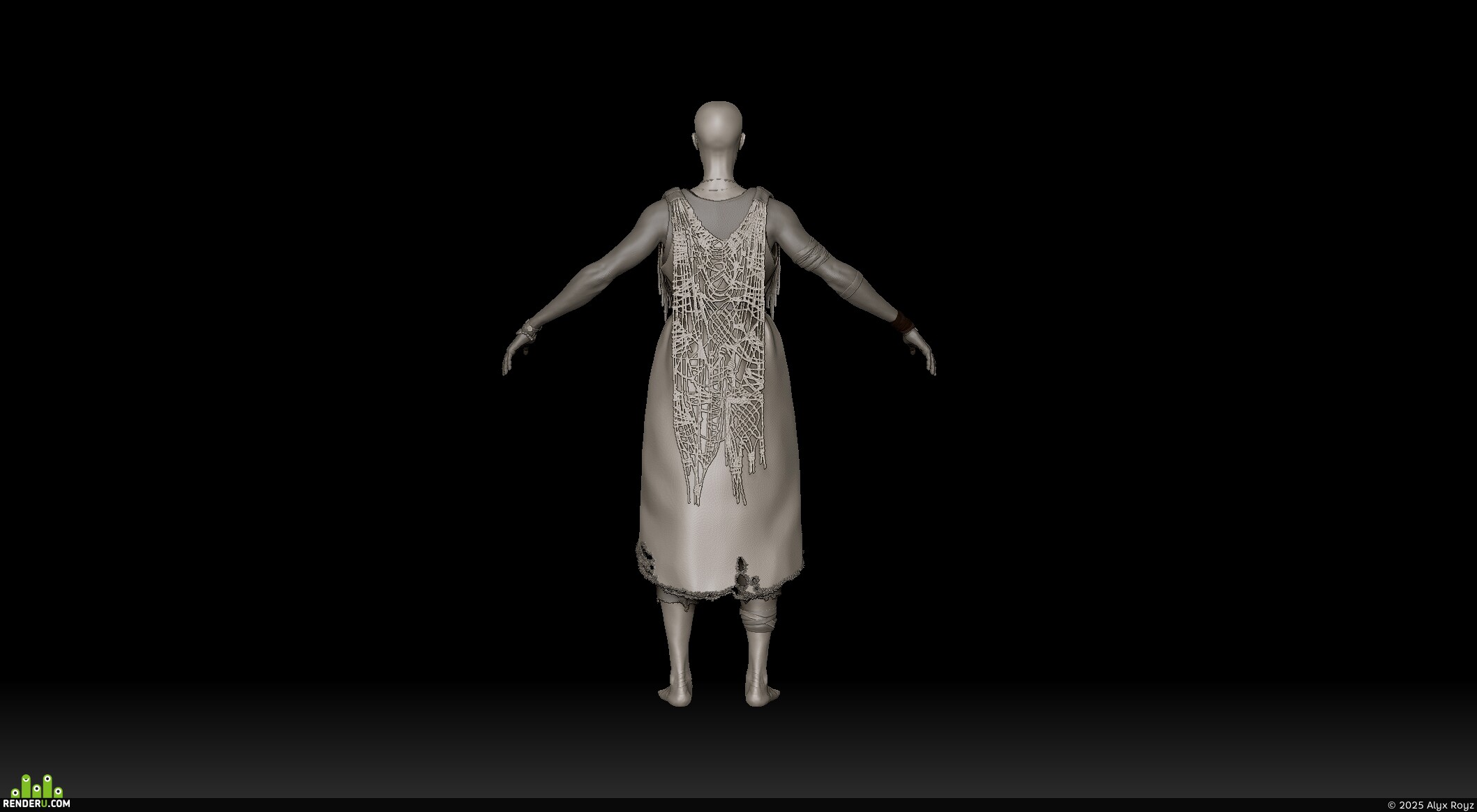Select the dark red wristband on right wrist
The height and width of the screenshot is (812, 1477).
(x=904, y=320)
